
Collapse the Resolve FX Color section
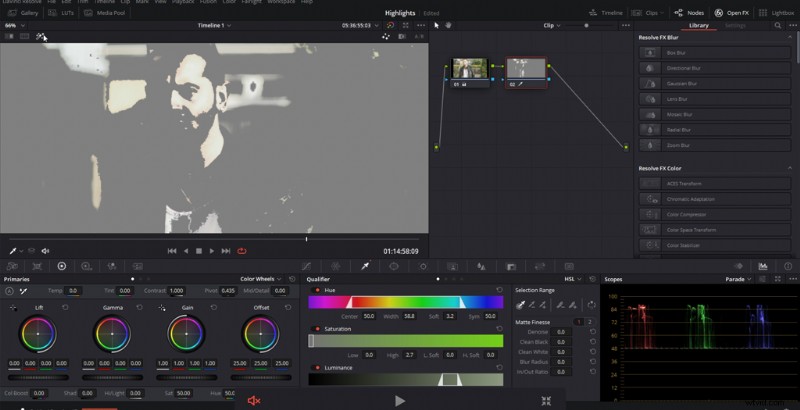(790, 168)
